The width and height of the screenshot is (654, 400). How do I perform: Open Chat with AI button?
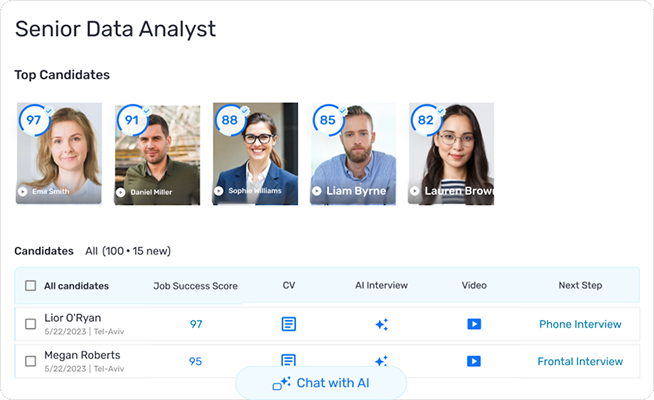(321, 383)
